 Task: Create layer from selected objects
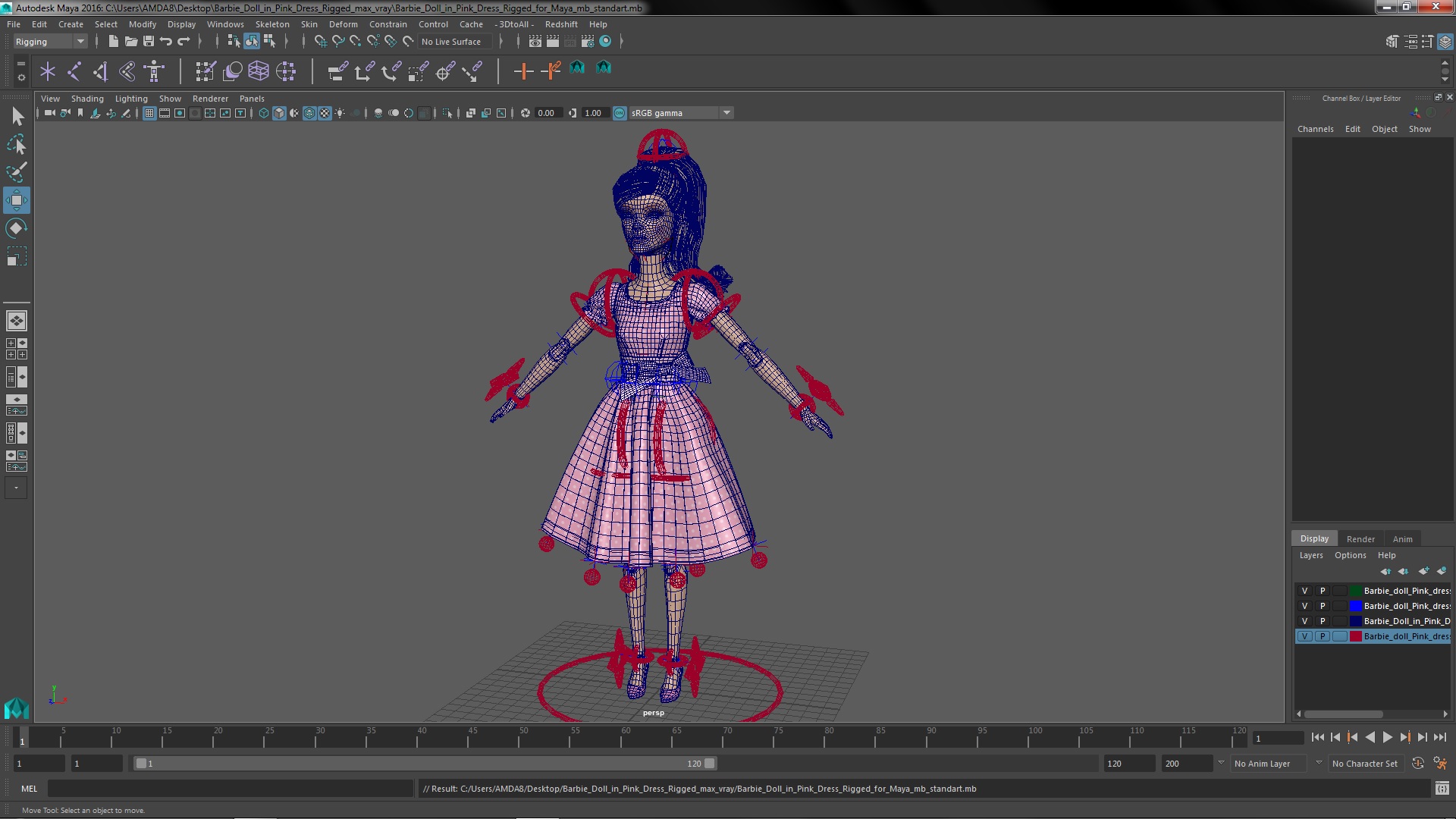[1441, 571]
